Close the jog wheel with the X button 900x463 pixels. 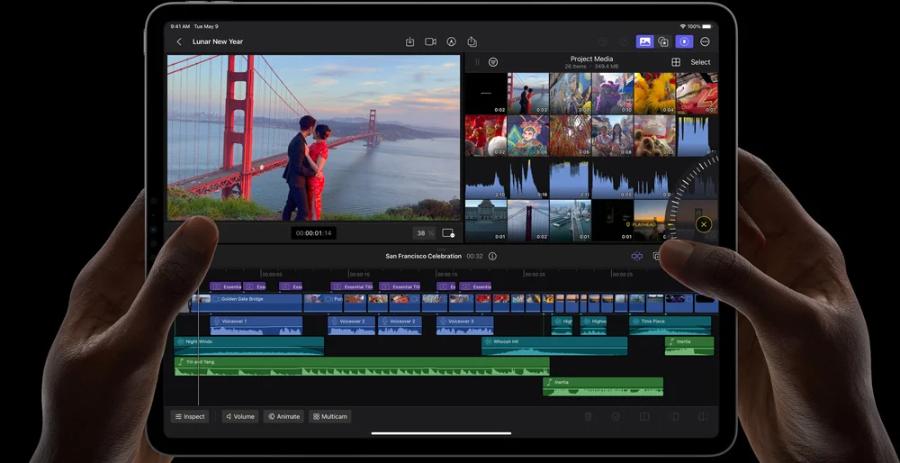coord(704,224)
